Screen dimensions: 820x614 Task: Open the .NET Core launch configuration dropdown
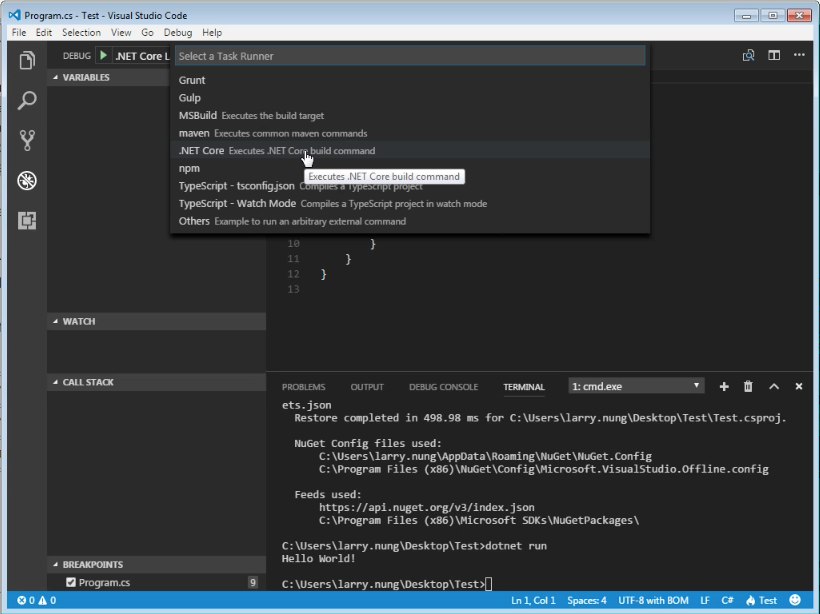click(142, 56)
